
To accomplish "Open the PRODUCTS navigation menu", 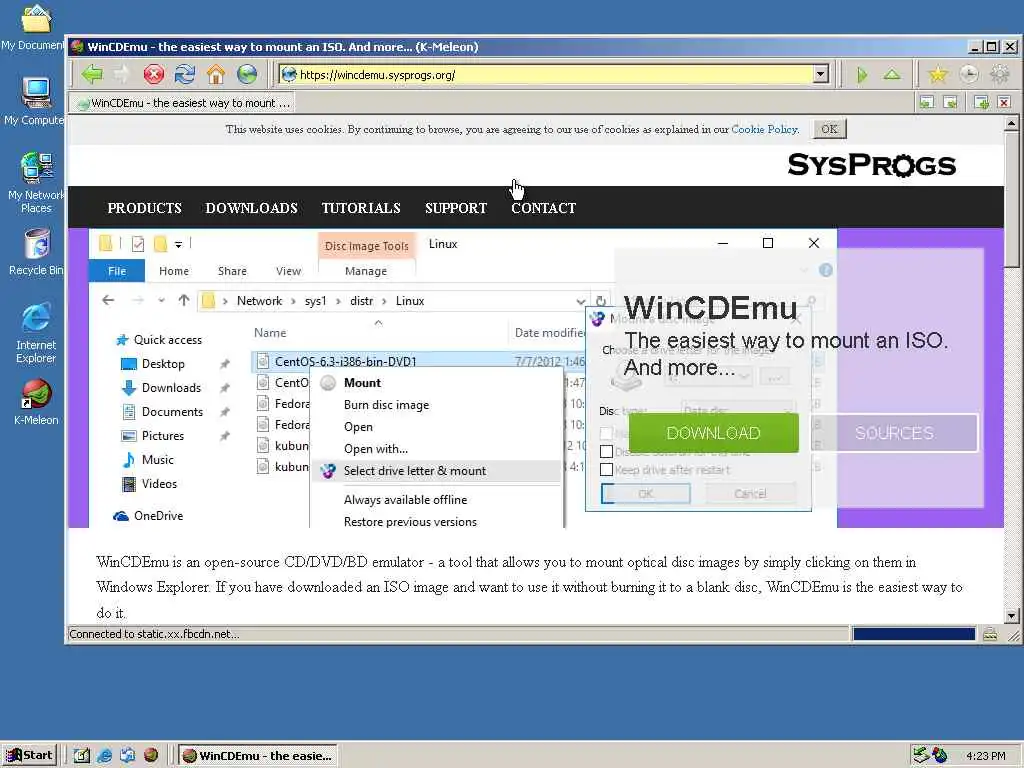I will (x=144, y=208).
